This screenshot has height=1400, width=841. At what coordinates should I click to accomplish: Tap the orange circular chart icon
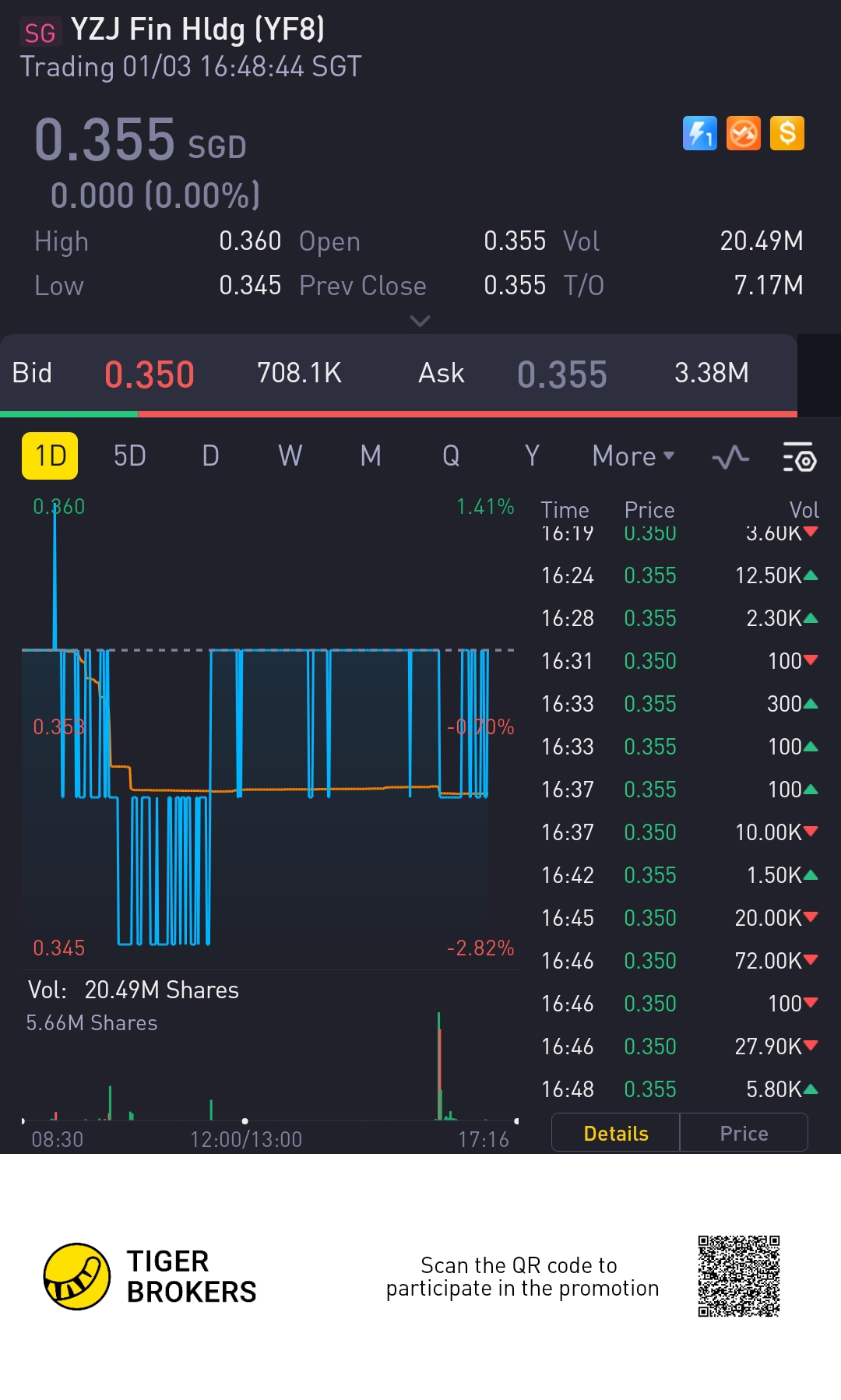point(743,133)
